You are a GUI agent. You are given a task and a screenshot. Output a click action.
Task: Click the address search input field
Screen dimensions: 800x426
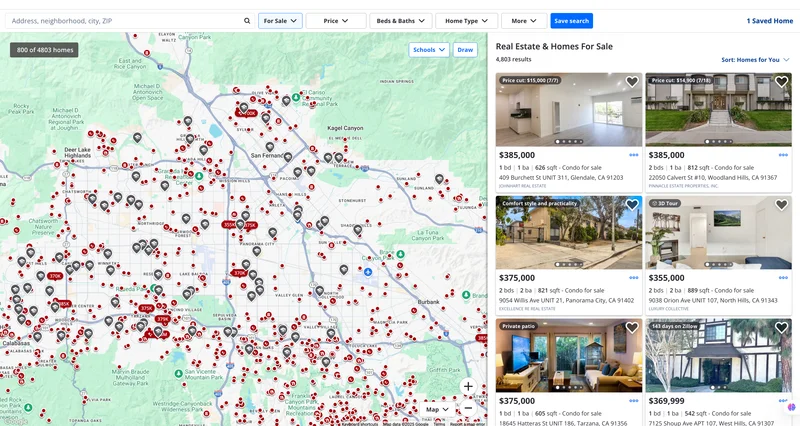coord(120,20)
